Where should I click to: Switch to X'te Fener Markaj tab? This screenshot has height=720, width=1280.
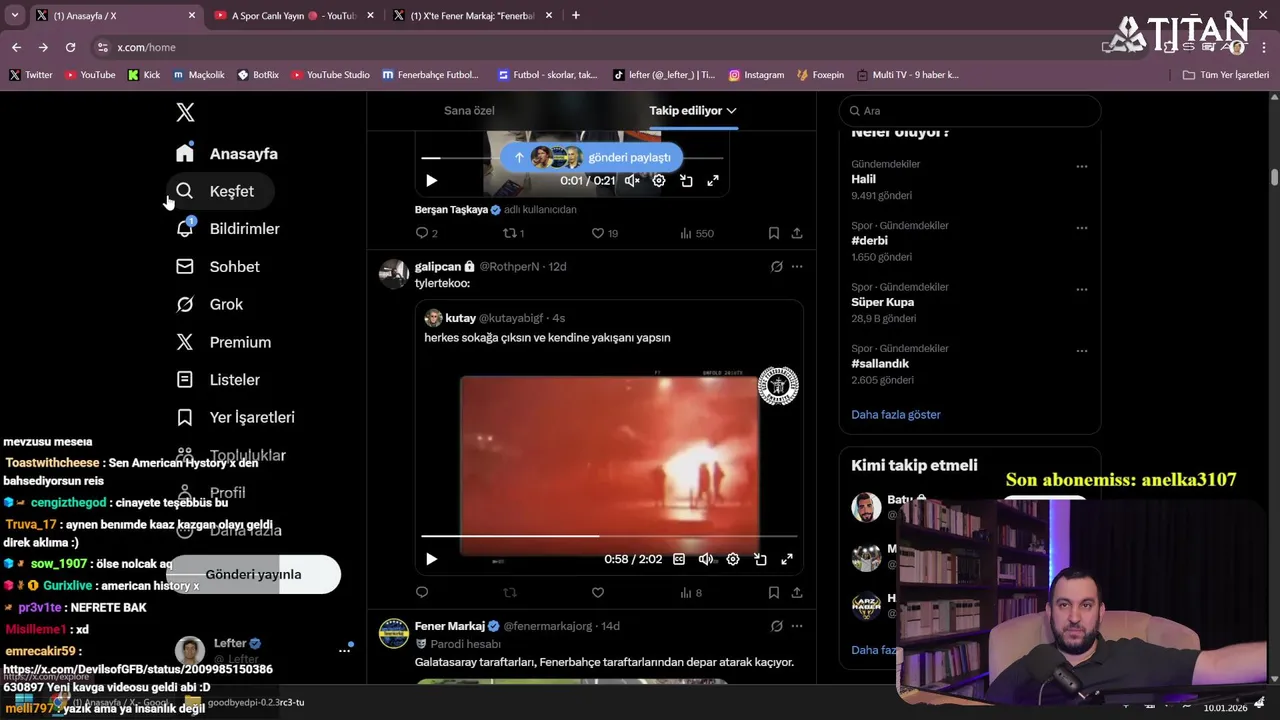click(x=472, y=16)
